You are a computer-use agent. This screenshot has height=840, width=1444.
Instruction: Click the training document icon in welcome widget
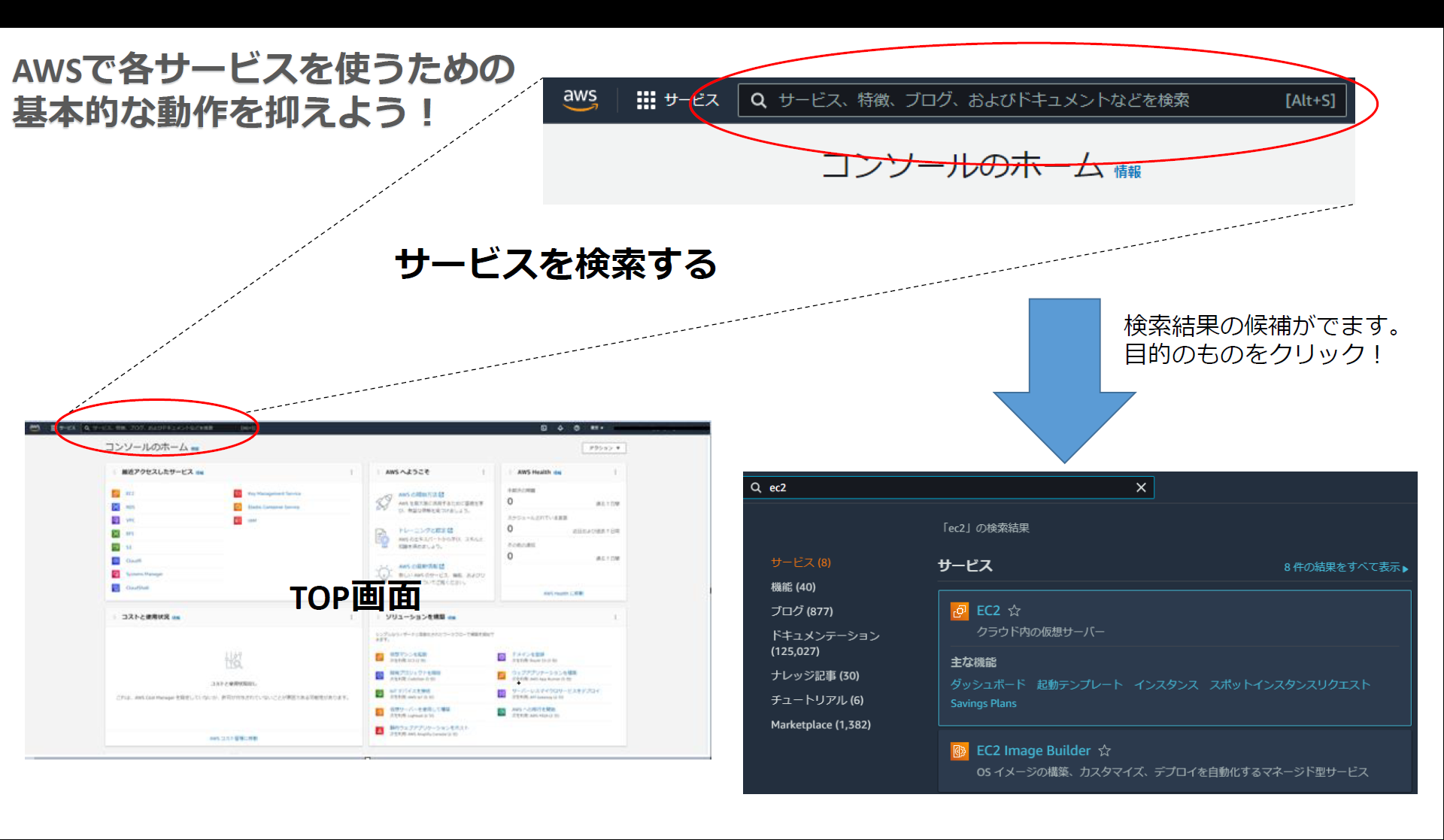pyautogui.click(x=382, y=537)
